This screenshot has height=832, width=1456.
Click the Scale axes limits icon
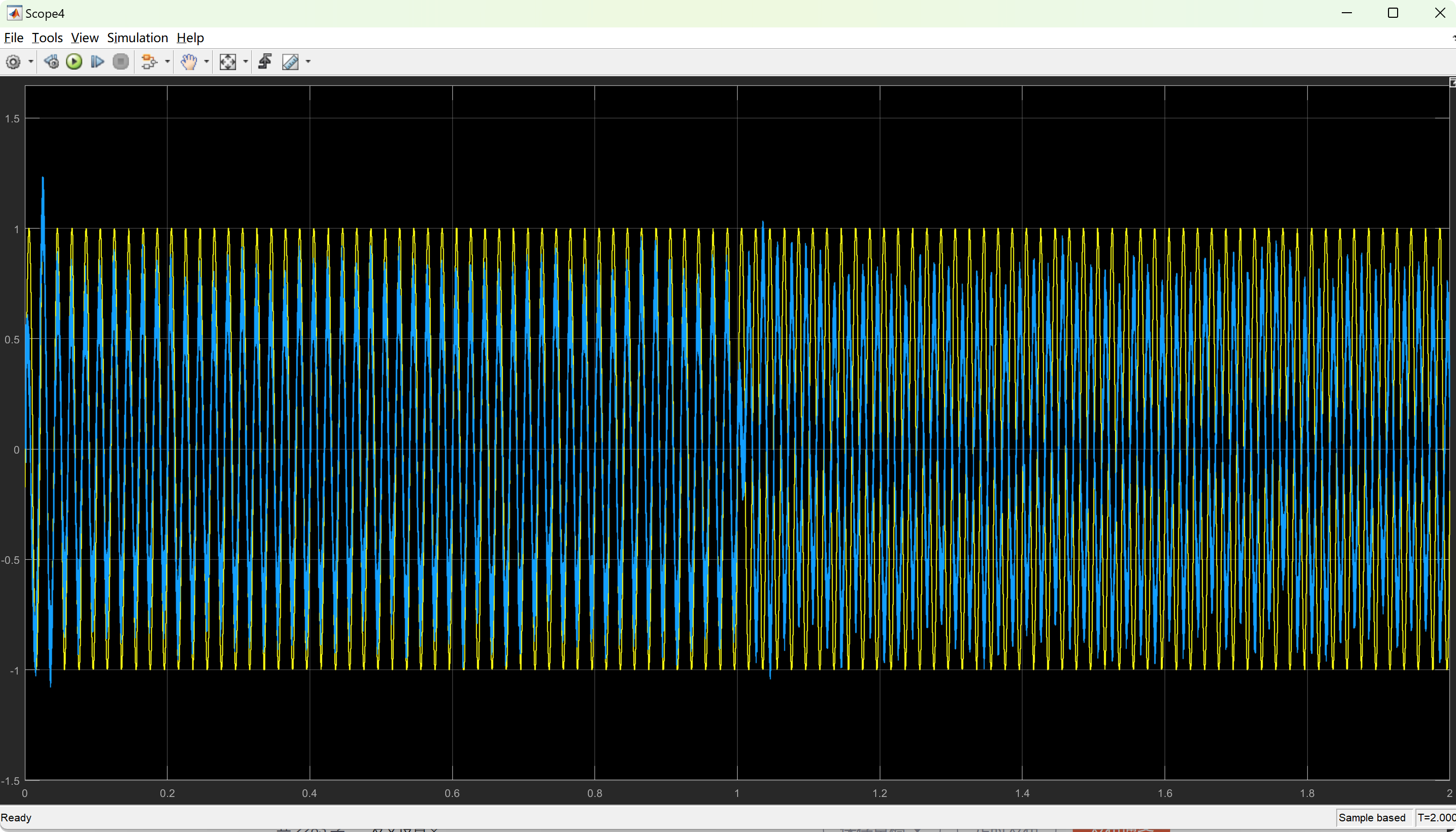coord(228,62)
